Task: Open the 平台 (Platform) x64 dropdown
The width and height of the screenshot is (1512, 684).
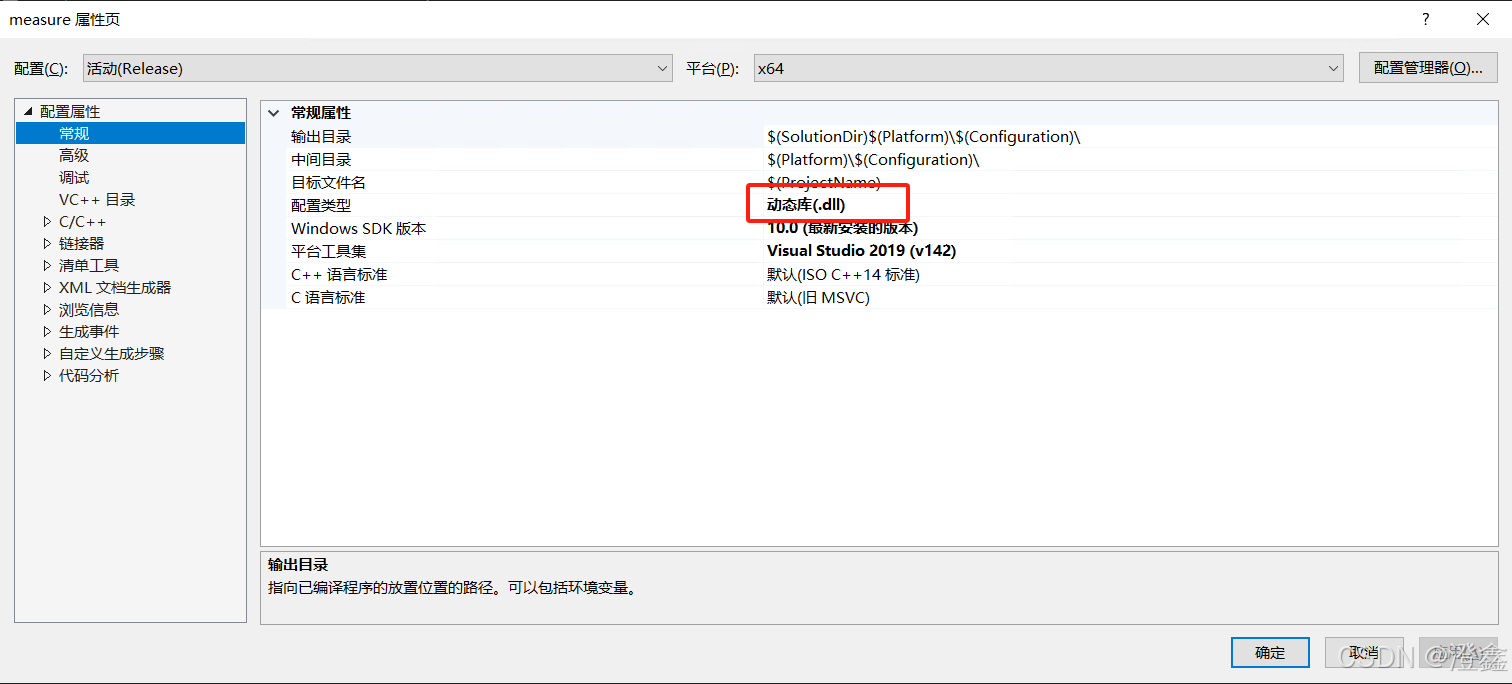Action: pyautogui.click(x=1048, y=68)
